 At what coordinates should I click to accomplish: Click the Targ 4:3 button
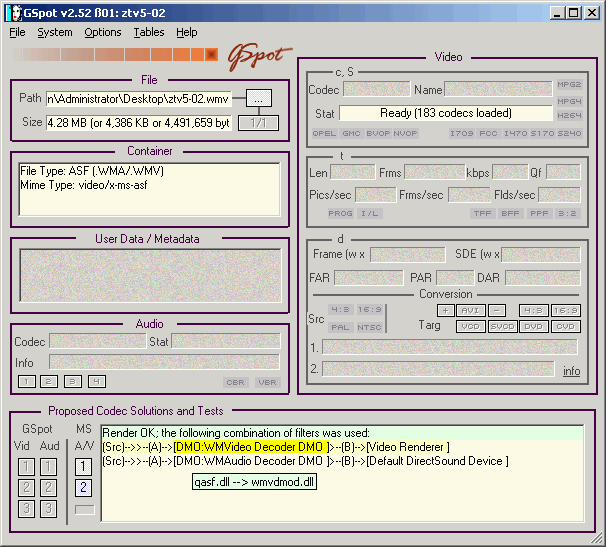tap(534, 310)
